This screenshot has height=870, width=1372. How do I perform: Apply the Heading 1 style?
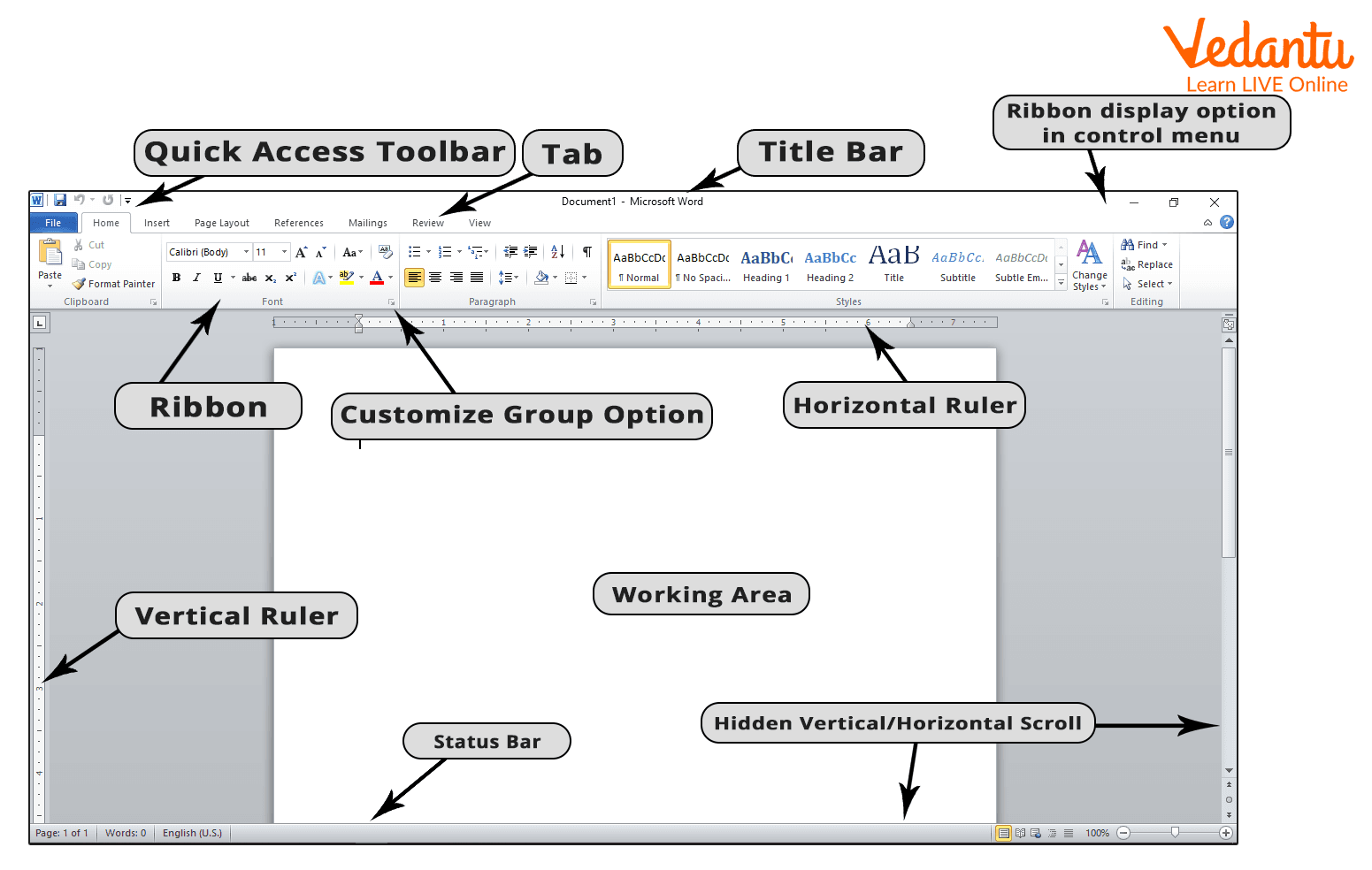pos(766,264)
